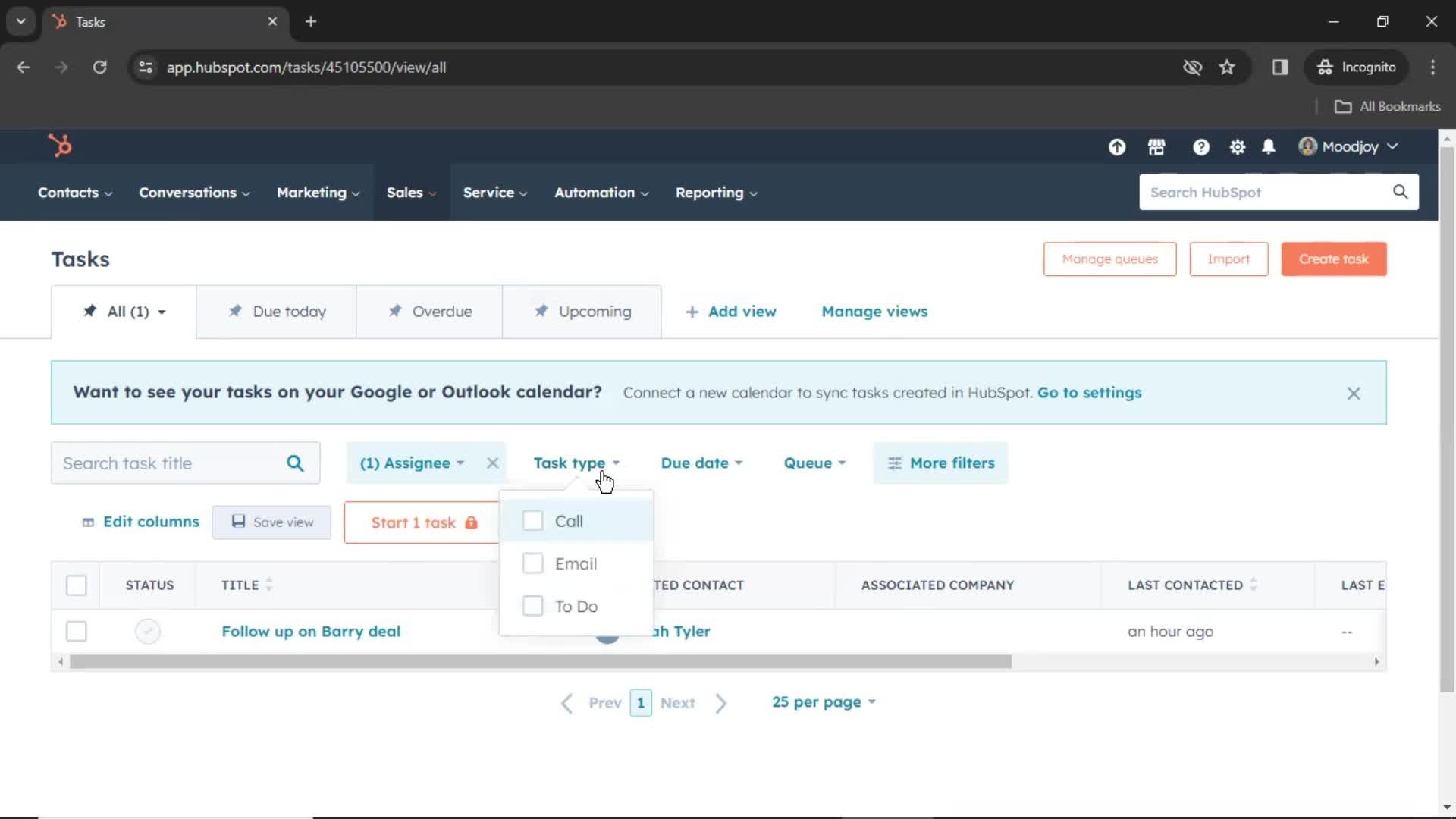
Task: Click the Create task button
Action: 1333,259
